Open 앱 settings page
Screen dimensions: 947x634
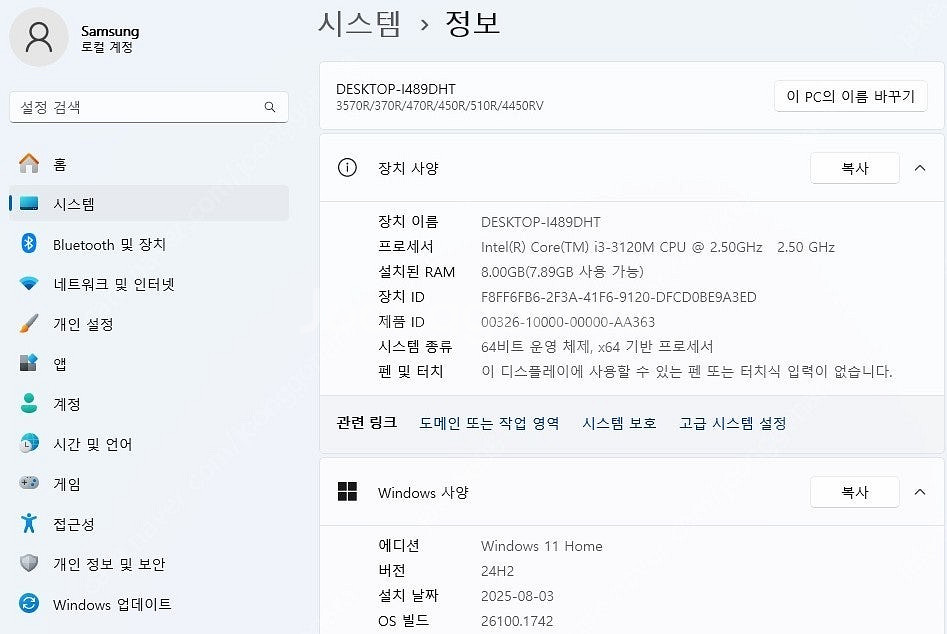(149, 363)
